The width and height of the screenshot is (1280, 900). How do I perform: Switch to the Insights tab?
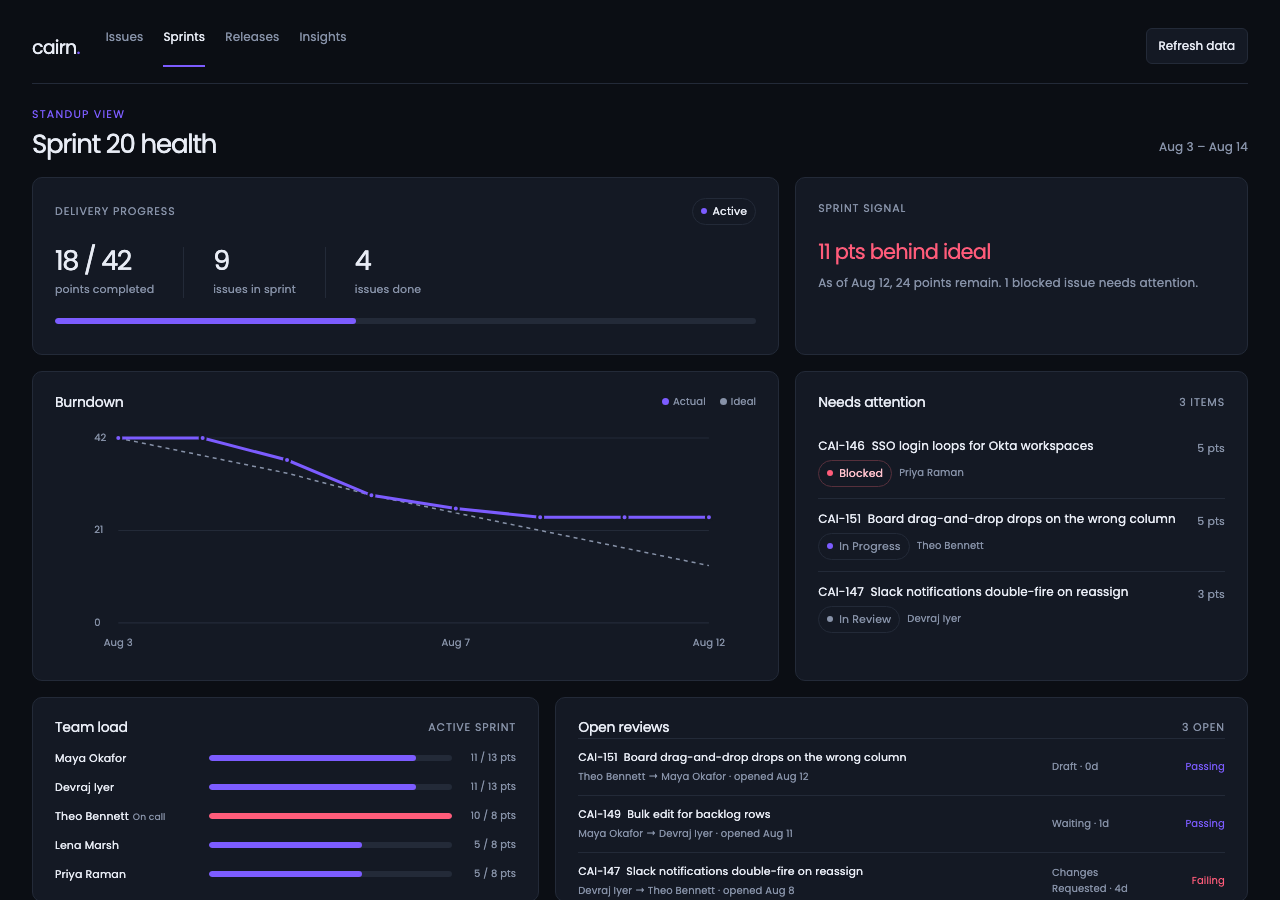tap(322, 37)
